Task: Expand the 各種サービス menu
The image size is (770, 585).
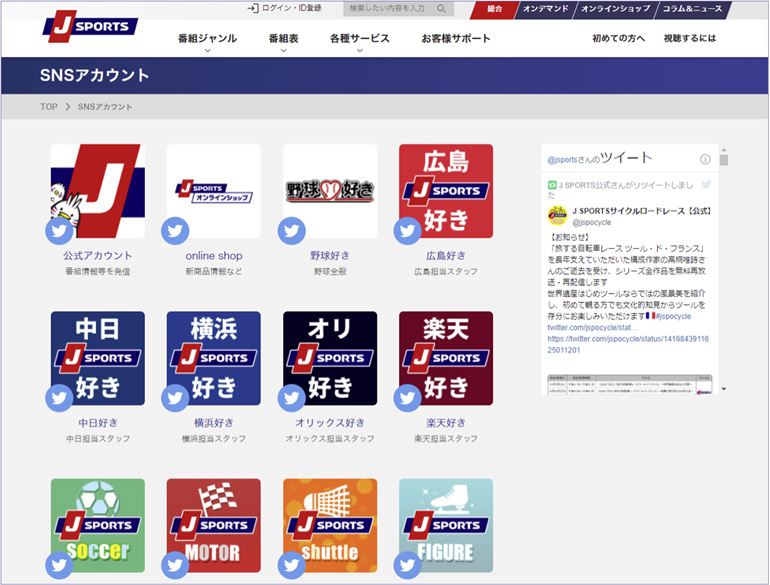Action: (x=360, y=41)
